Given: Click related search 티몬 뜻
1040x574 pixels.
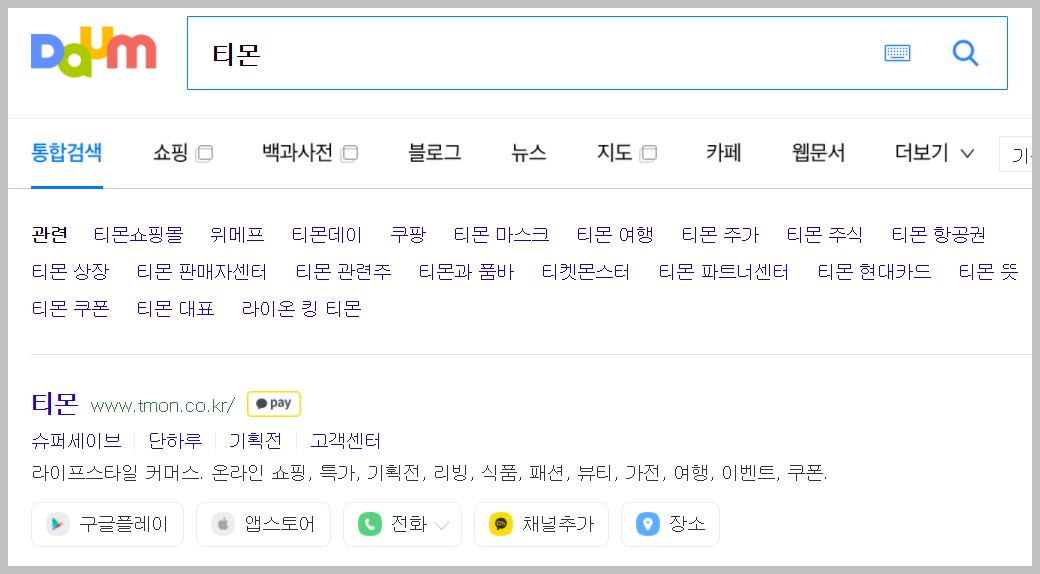Looking at the screenshot, I should tap(988, 271).
